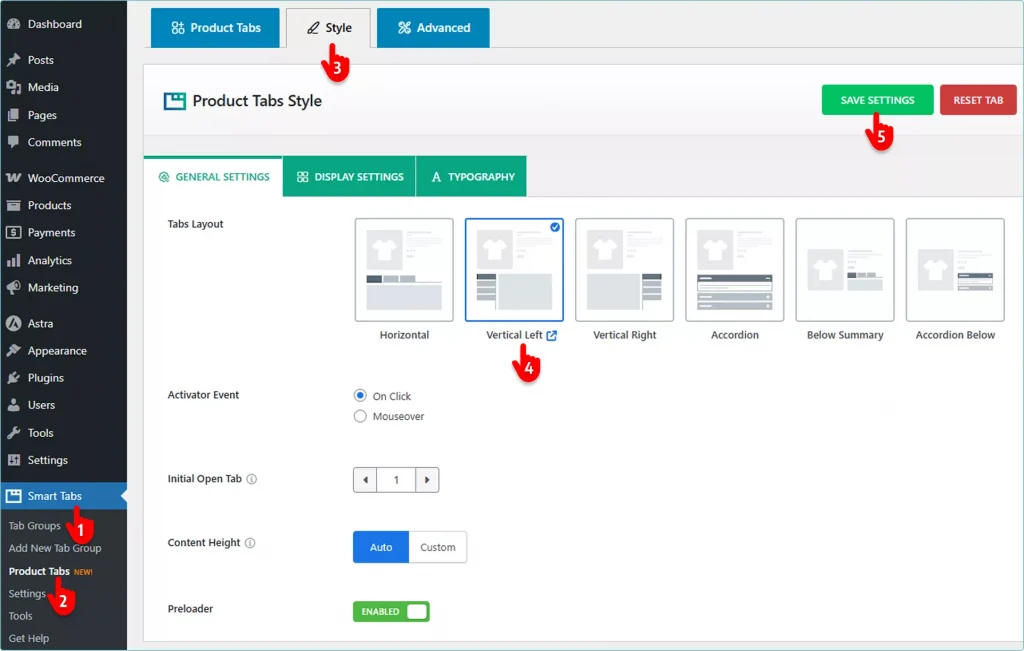The image size is (1024, 651).
Task: Click the Save Settings button
Action: (x=877, y=100)
